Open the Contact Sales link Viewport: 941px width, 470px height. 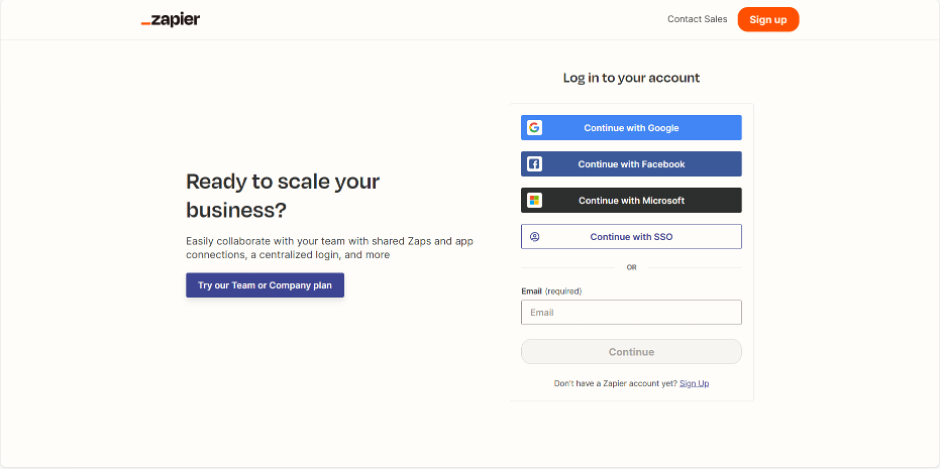[x=697, y=19]
